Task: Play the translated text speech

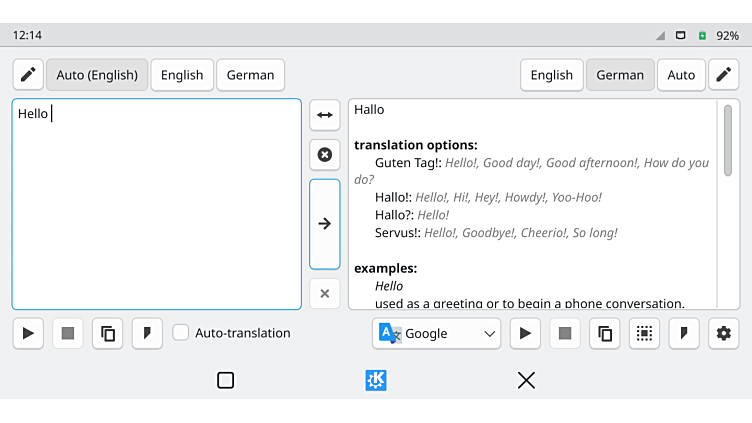Action: [x=525, y=333]
